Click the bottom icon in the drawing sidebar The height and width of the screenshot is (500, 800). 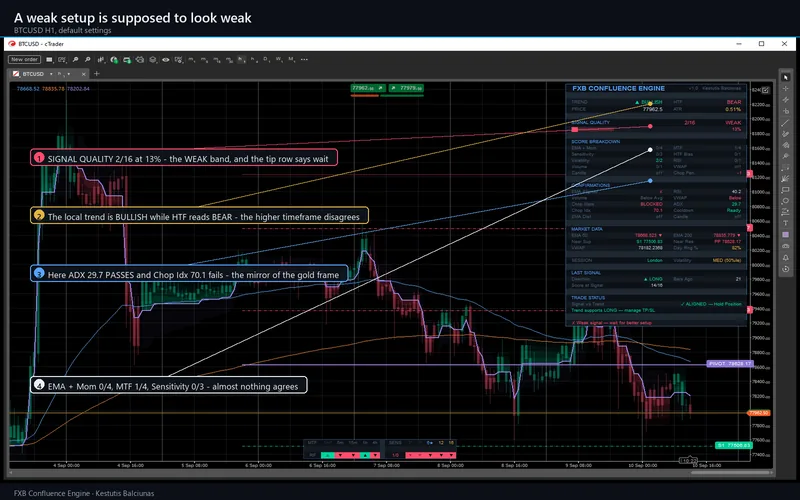[786, 268]
